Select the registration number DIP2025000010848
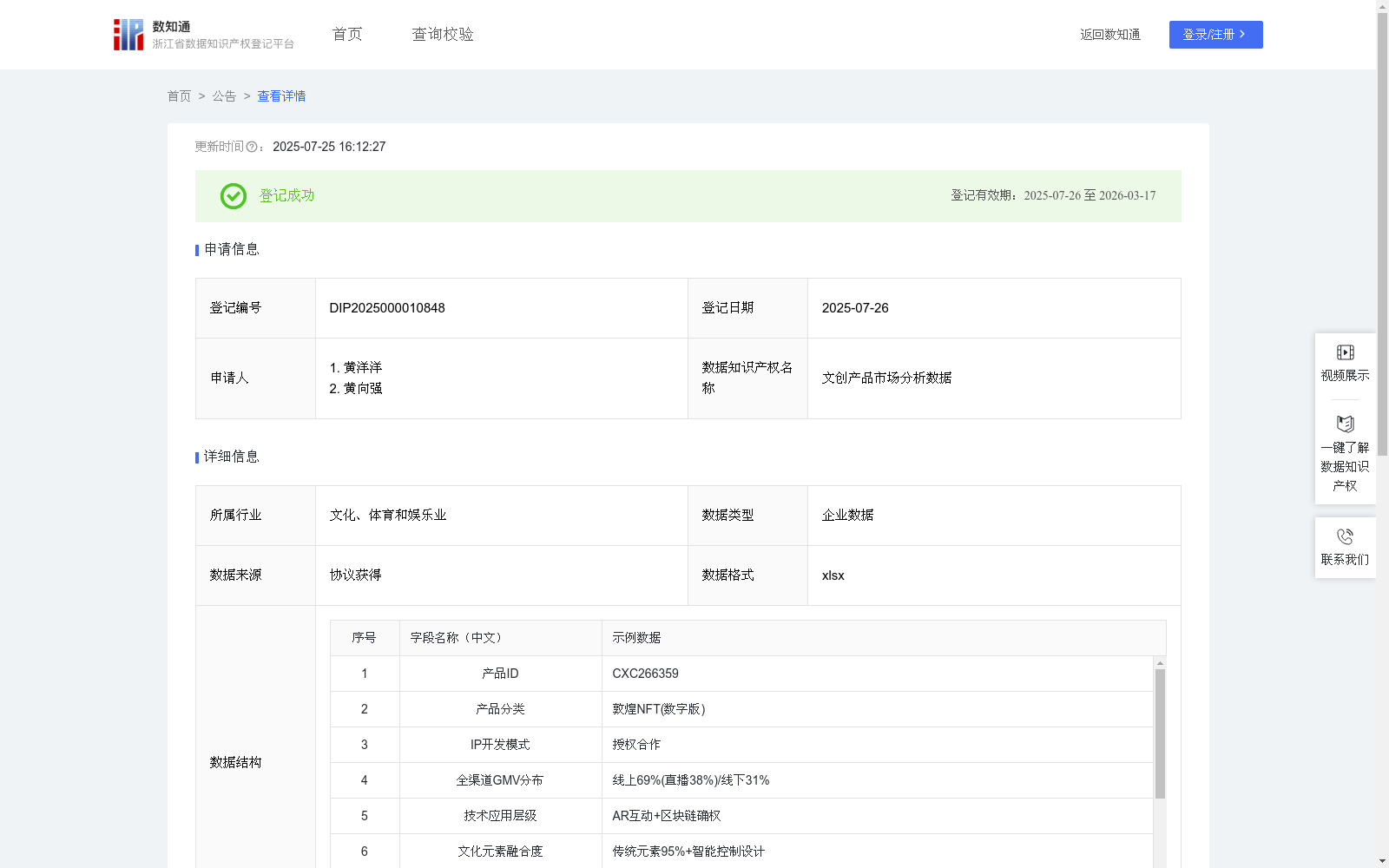Screen dimensions: 1389x868 tap(385, 307)
